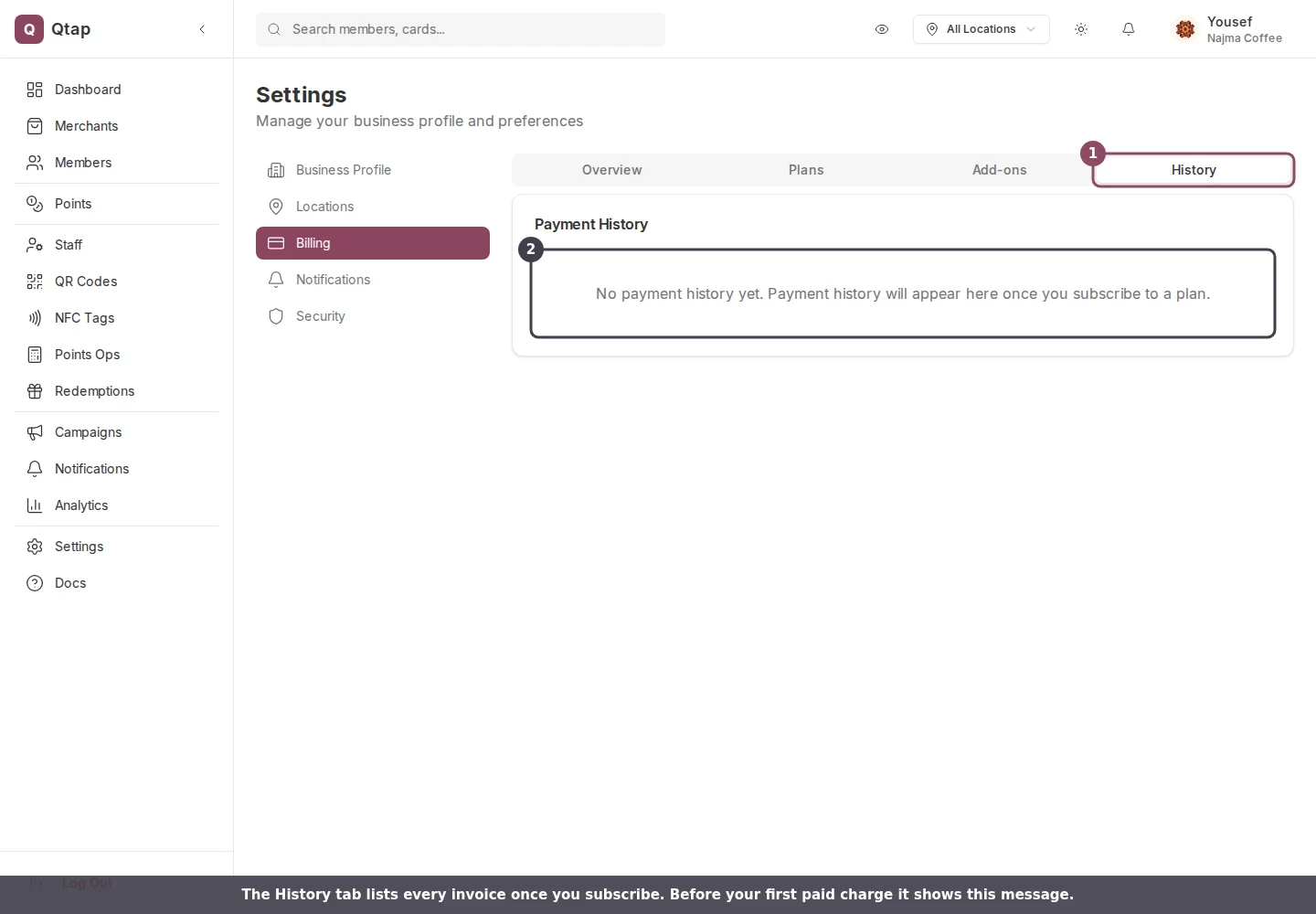Click the Locations pin icon in settings
Viewport: 1316px width, 914px height.
pyautogui.click(x=276, y=207)
